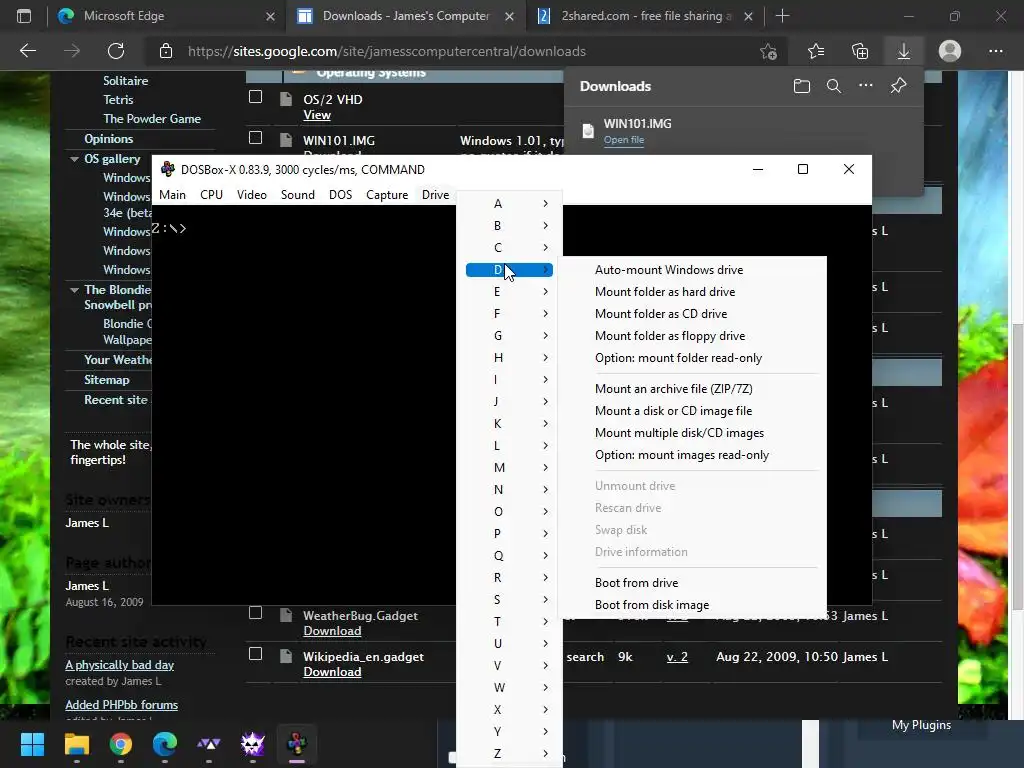
Task: Open the CPU menu
Action: [212, 195]
